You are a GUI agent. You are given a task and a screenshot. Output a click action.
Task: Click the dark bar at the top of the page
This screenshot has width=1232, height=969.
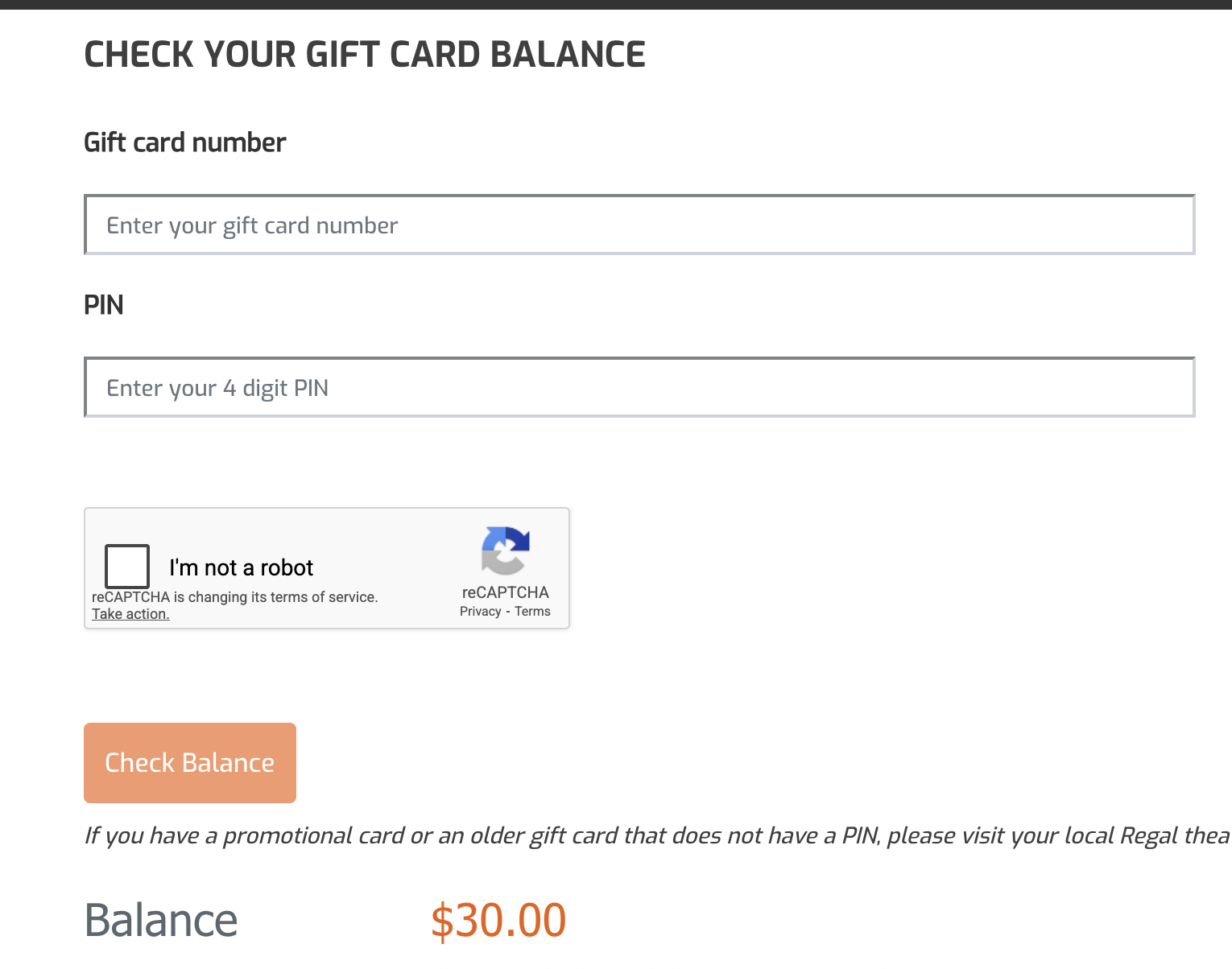pos(616,4)
